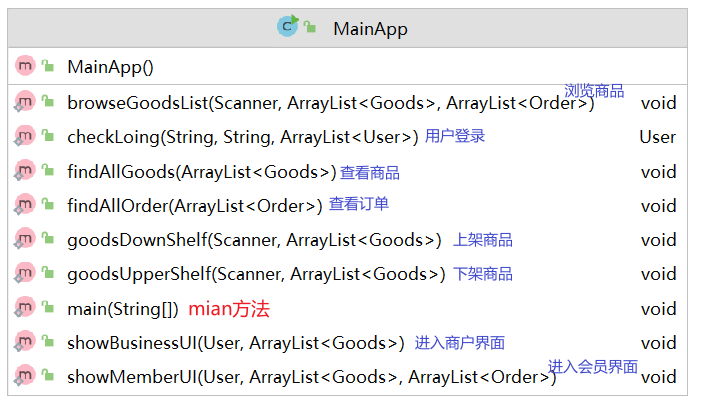
Task: Click the void return type of findAllGoods
Action: point(658,172)
